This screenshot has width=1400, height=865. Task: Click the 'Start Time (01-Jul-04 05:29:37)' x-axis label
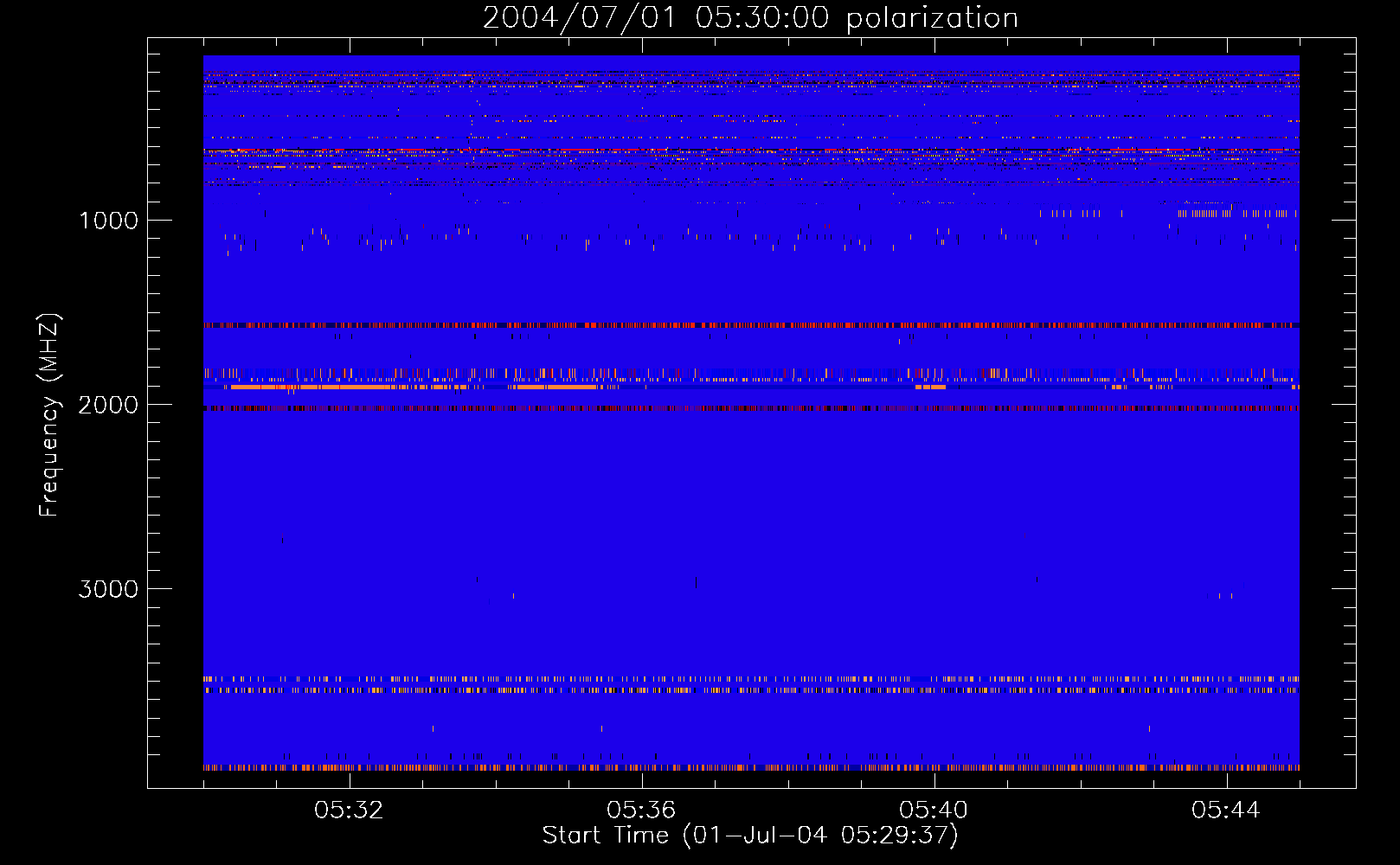tap(750, 836)
